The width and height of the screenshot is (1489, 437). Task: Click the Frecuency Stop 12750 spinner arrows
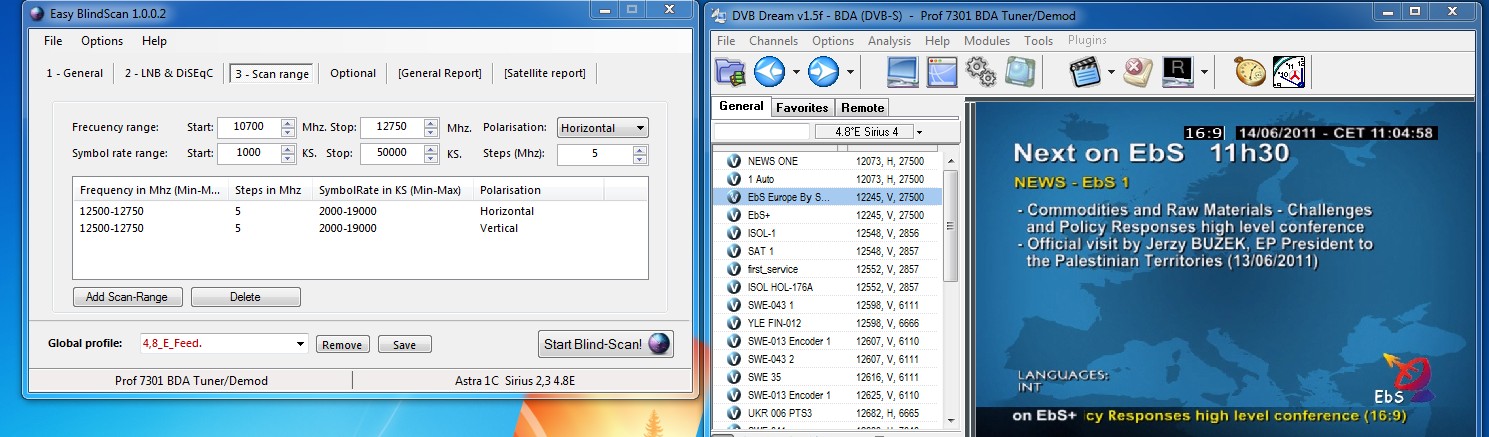point(431,128)
